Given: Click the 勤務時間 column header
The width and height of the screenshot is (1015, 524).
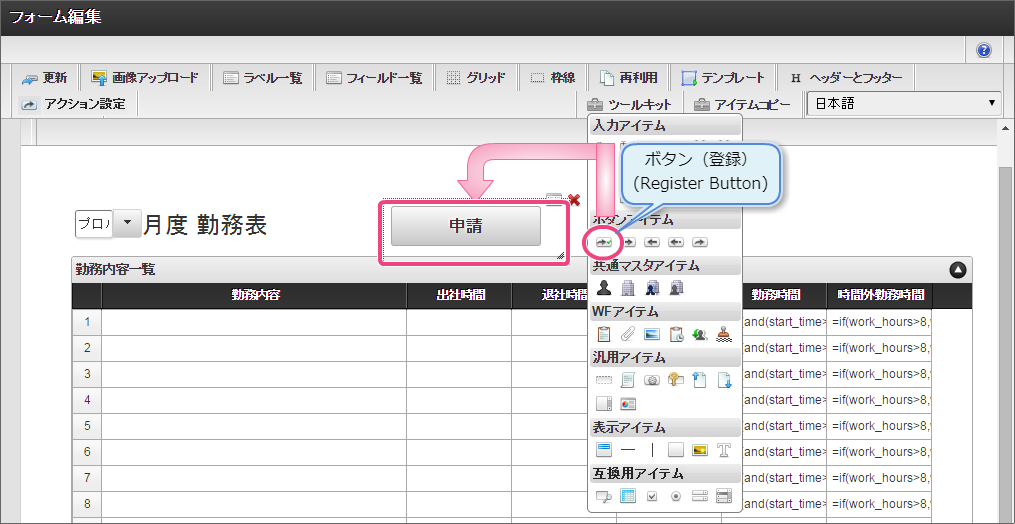Looking at the screenshot, I should click(x=774, y=295).
